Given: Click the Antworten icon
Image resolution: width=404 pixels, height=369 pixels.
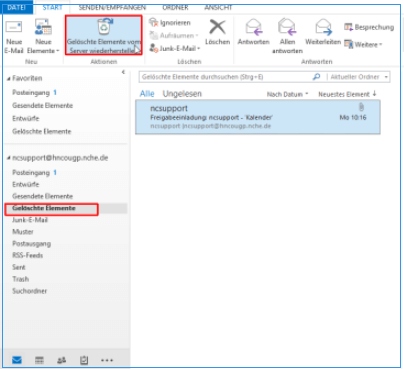Looking at the screenshot, I should click(253, 27).
